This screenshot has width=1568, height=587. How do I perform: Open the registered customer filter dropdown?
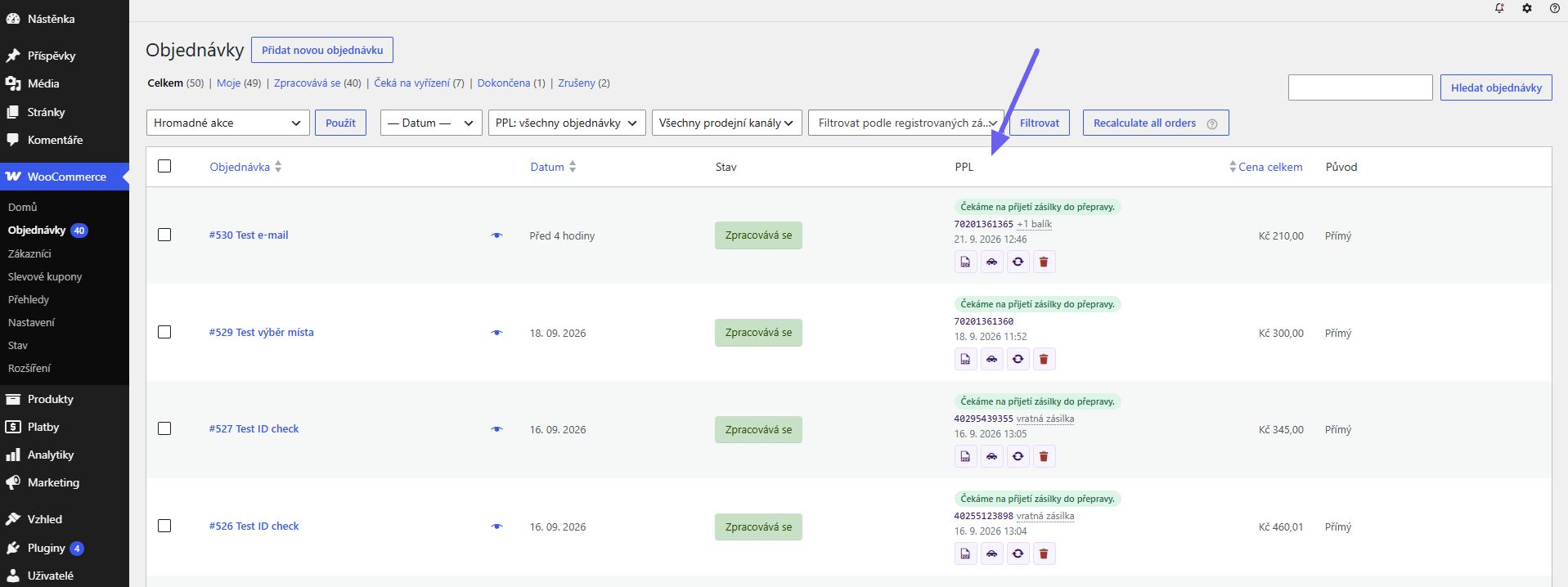(x=906, y=123)
